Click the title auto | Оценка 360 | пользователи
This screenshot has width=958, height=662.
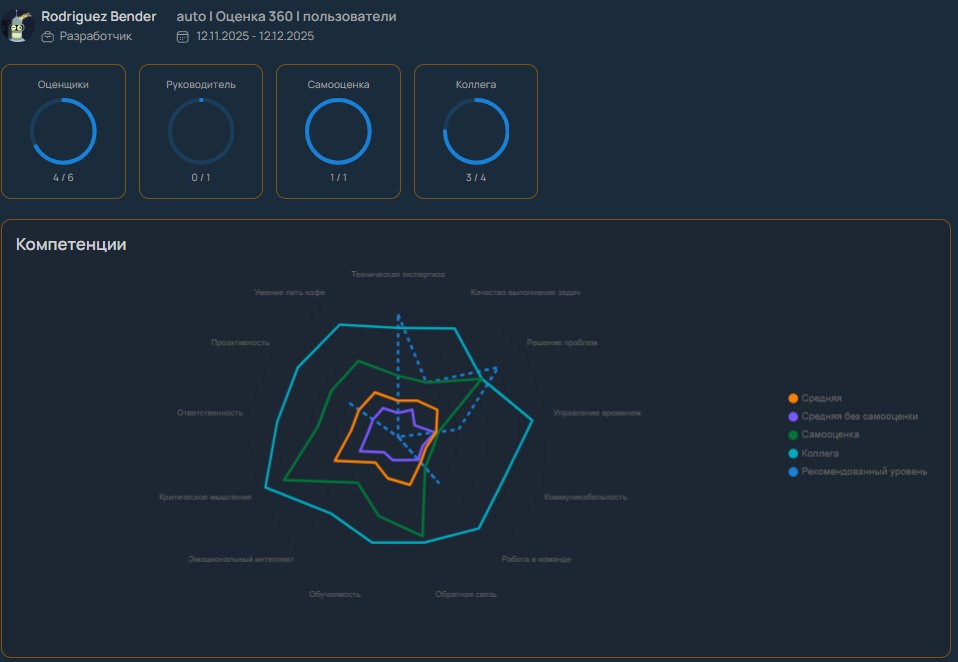[x=286, y=17]
